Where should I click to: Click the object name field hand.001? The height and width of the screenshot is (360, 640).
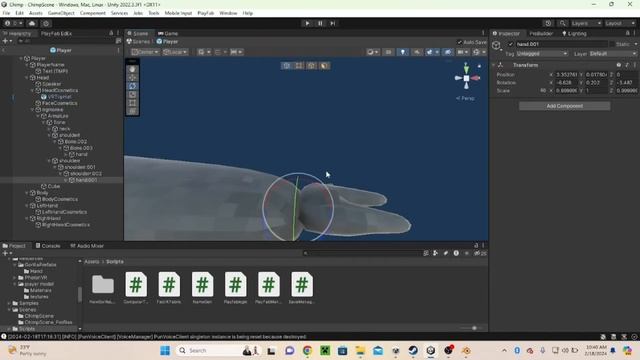[x=561, y=44]
